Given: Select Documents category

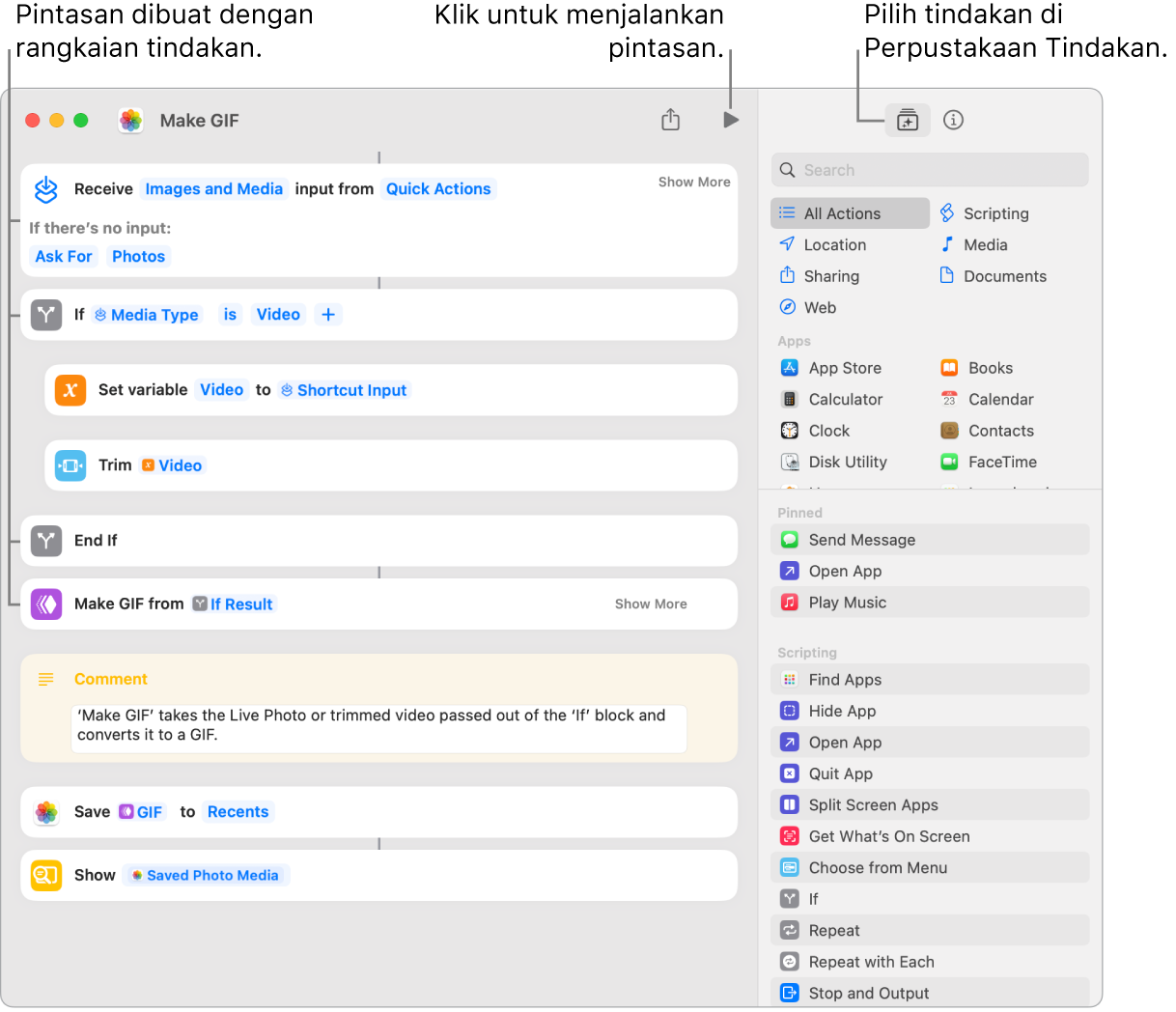Looking at the screenshot, I should pyautogui.click(x=994, y=276).
